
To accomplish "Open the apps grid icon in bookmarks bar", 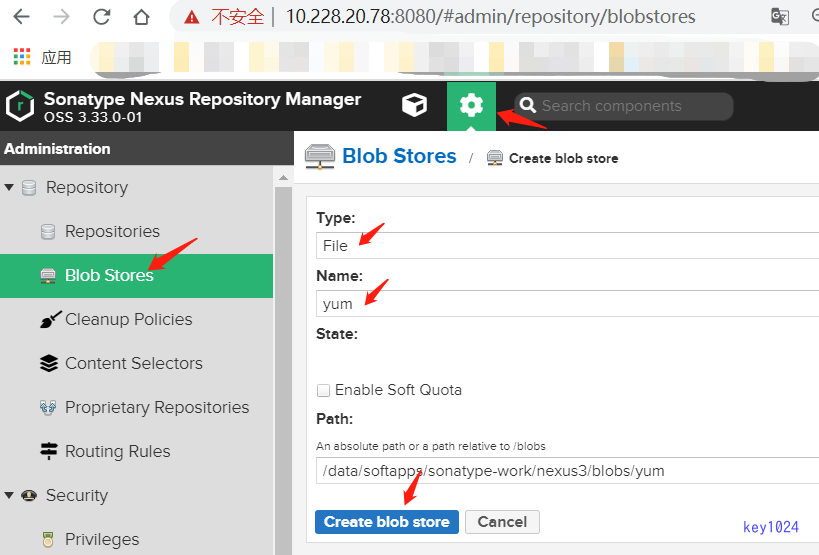I will 22,56.
